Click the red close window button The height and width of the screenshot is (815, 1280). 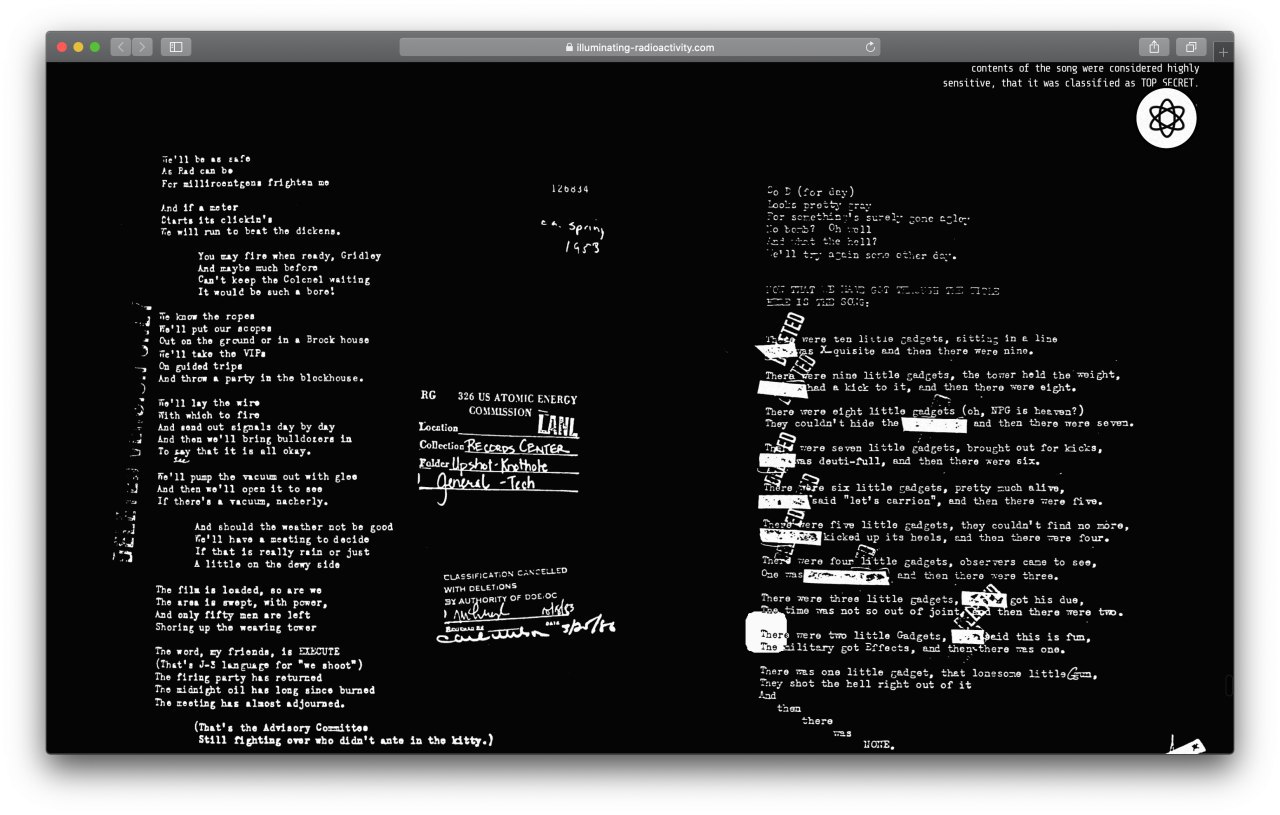[x=62, y=47]
